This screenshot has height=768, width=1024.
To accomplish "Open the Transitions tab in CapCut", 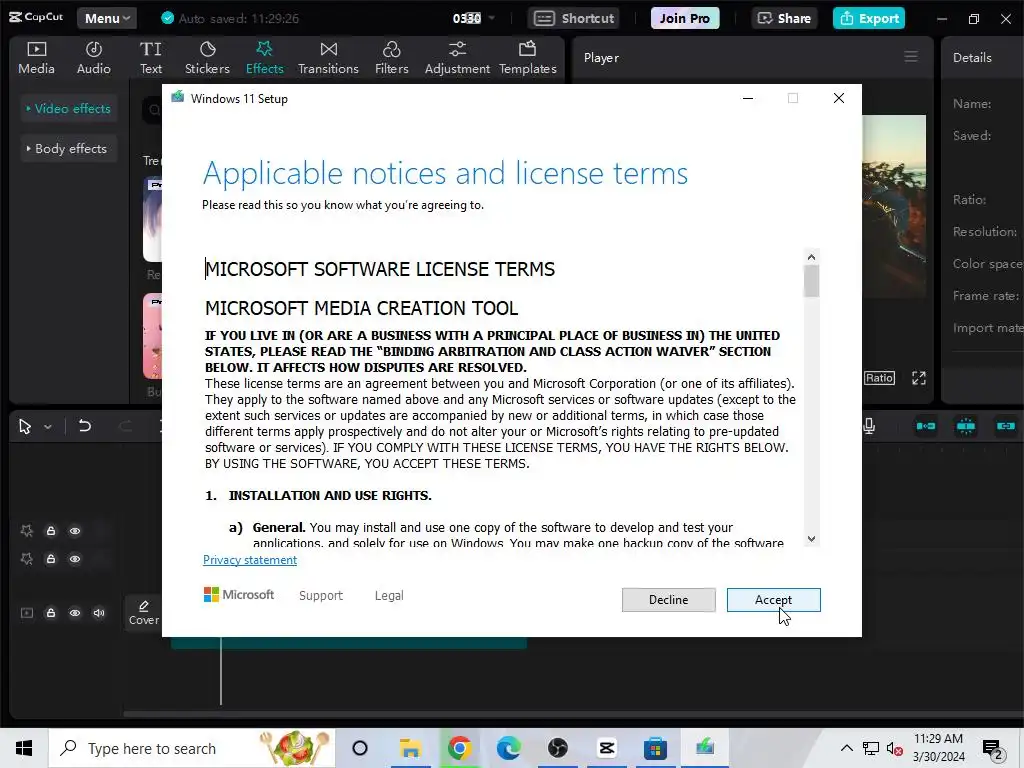I will click(x=328, y=58).
